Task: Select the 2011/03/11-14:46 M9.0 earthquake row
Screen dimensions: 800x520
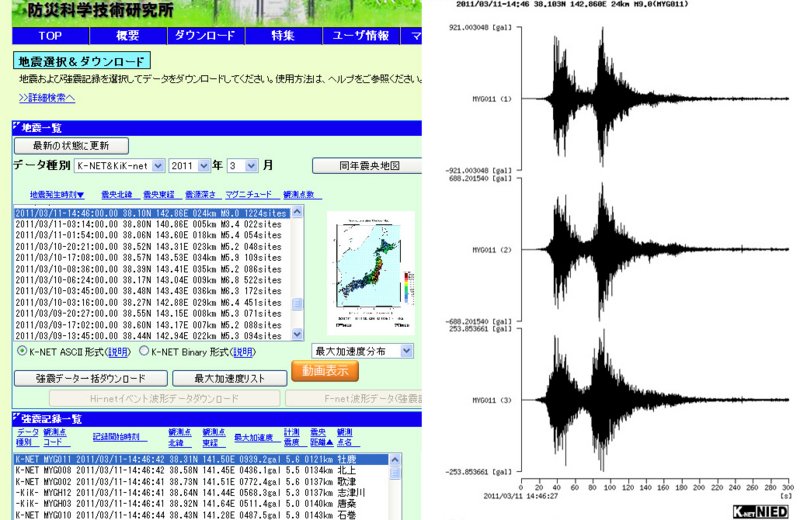Action: (x=152, y=213)
